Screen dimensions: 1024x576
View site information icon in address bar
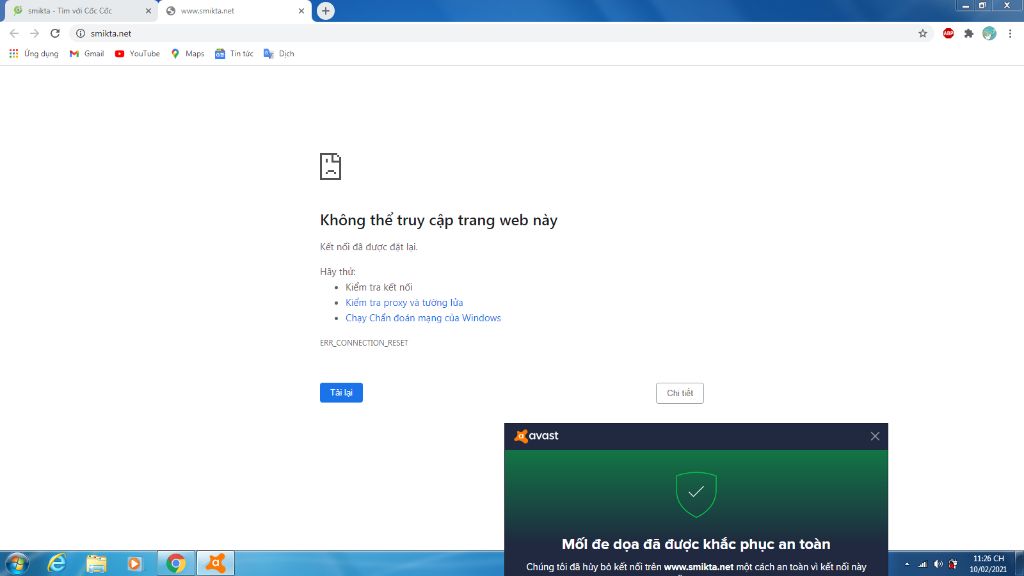[x=80, y=33]
